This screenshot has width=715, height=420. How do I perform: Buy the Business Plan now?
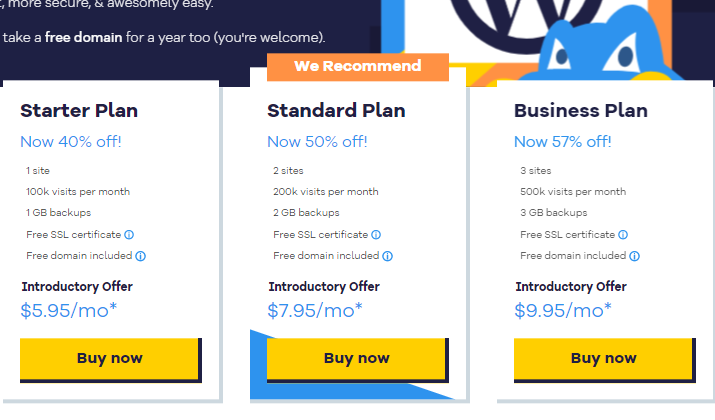[605, 360]
